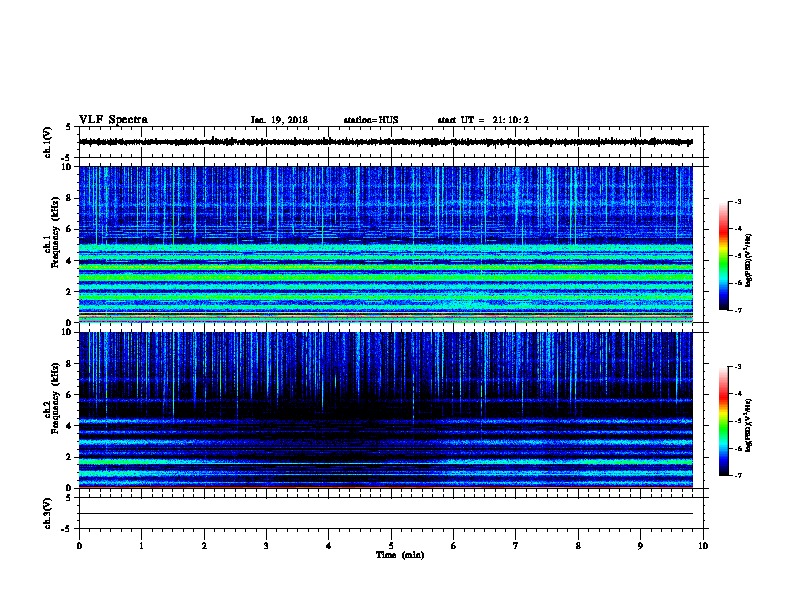This screenshot has width=792, height=612.
Task: Select the date text "Jan. 19, 2018"
Action: [279, 120]
